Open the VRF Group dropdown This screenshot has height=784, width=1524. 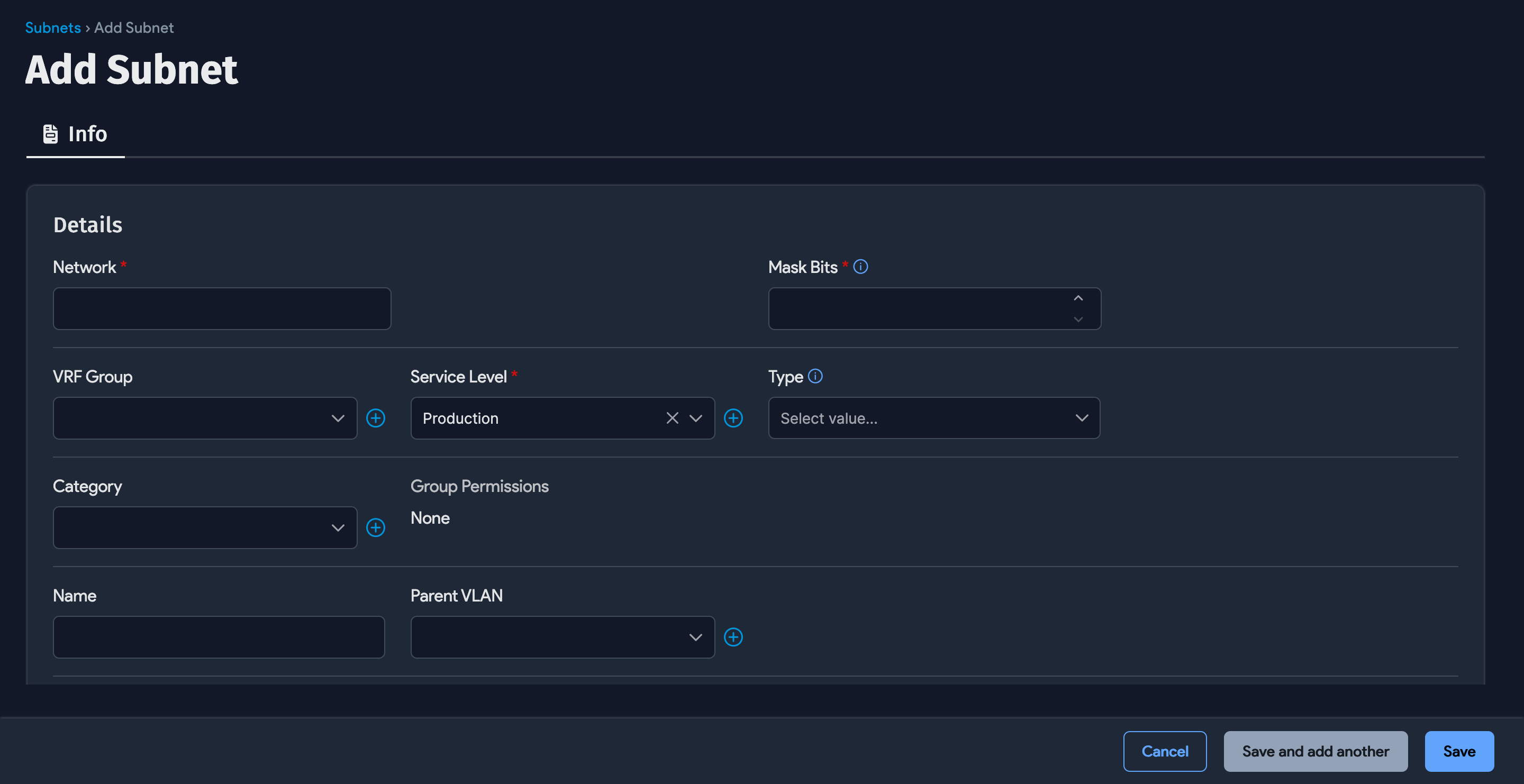(x=337, y=418)
